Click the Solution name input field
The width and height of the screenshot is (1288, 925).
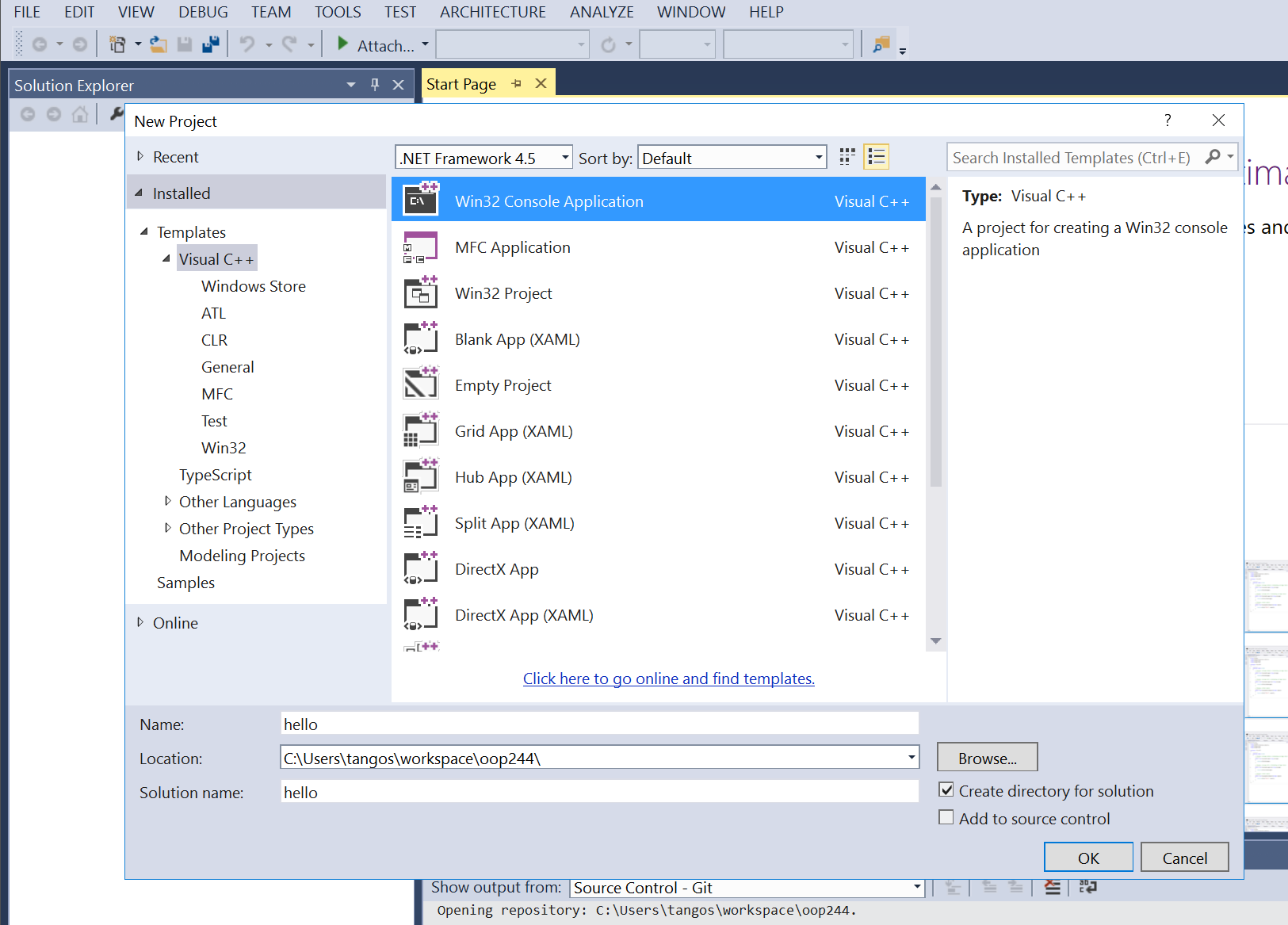click(600, 792)
